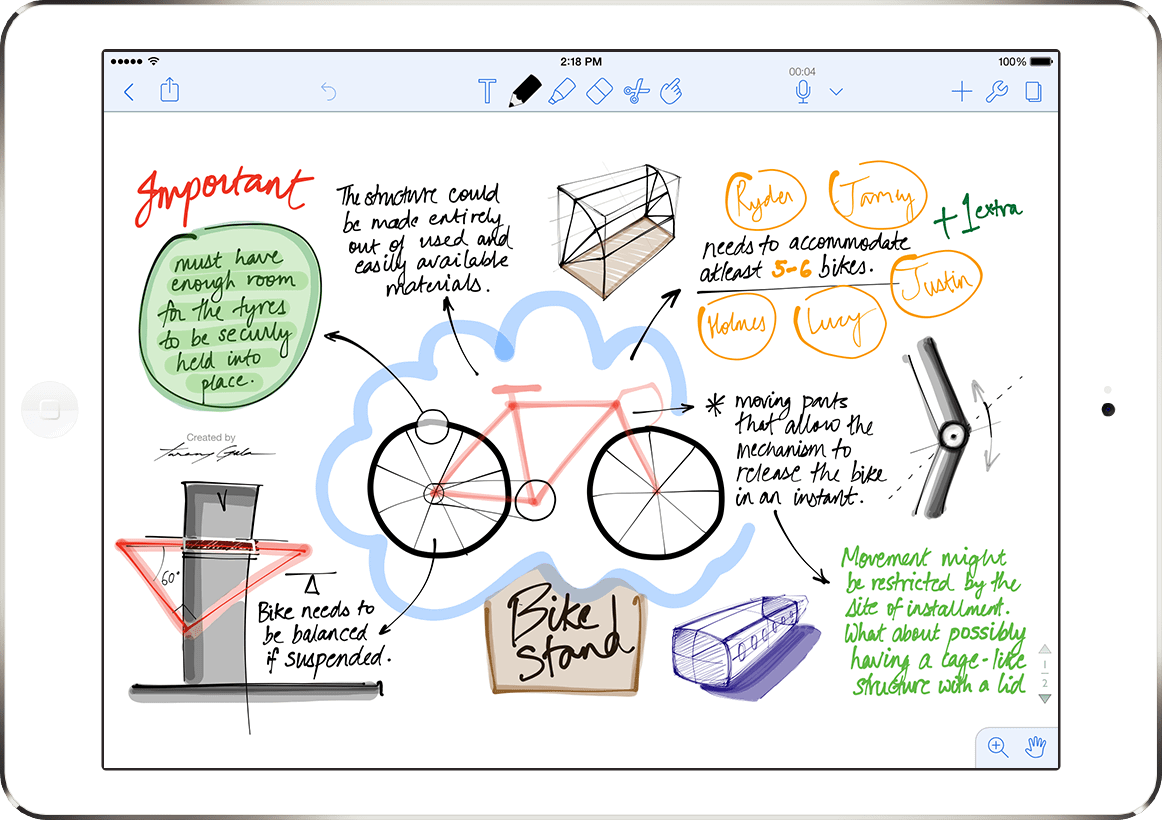Pause the recording via the microphone icon
This screenshot has height=820, width=1162.
[x=803, y=91]
